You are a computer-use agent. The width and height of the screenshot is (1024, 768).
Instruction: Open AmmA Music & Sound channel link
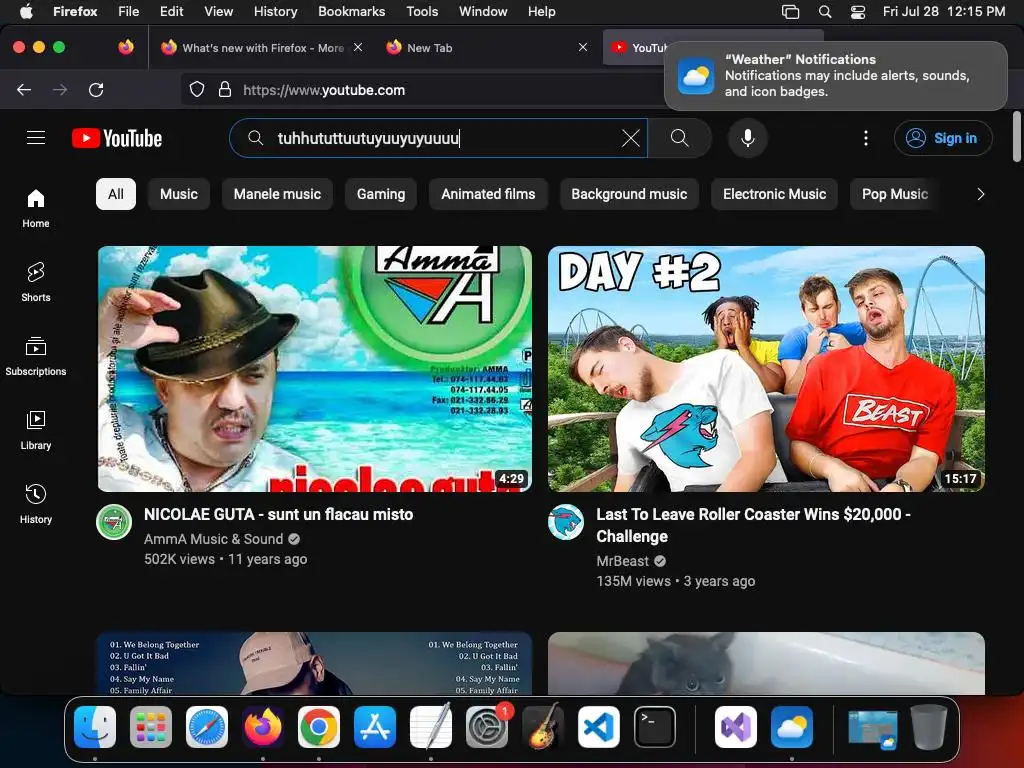click(214, 539)
